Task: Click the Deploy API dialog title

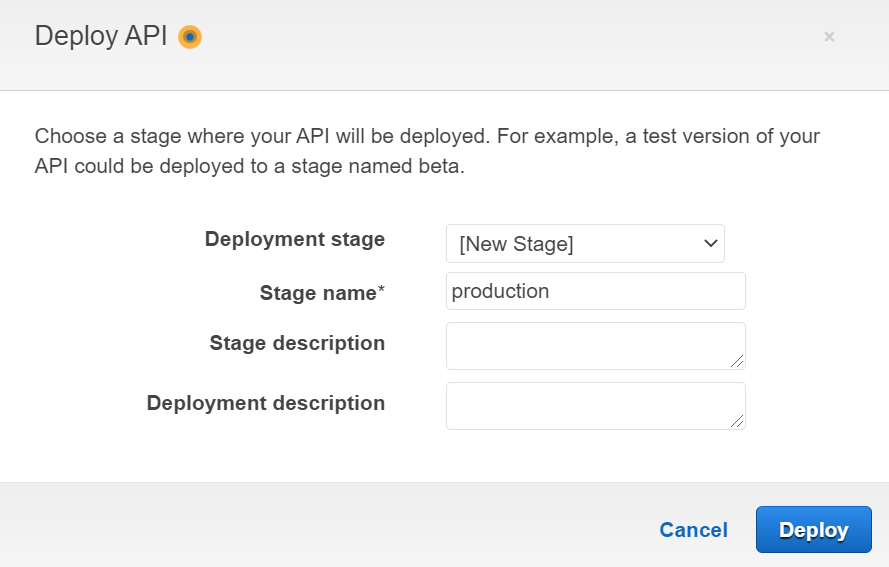Action: click(102, 37)
